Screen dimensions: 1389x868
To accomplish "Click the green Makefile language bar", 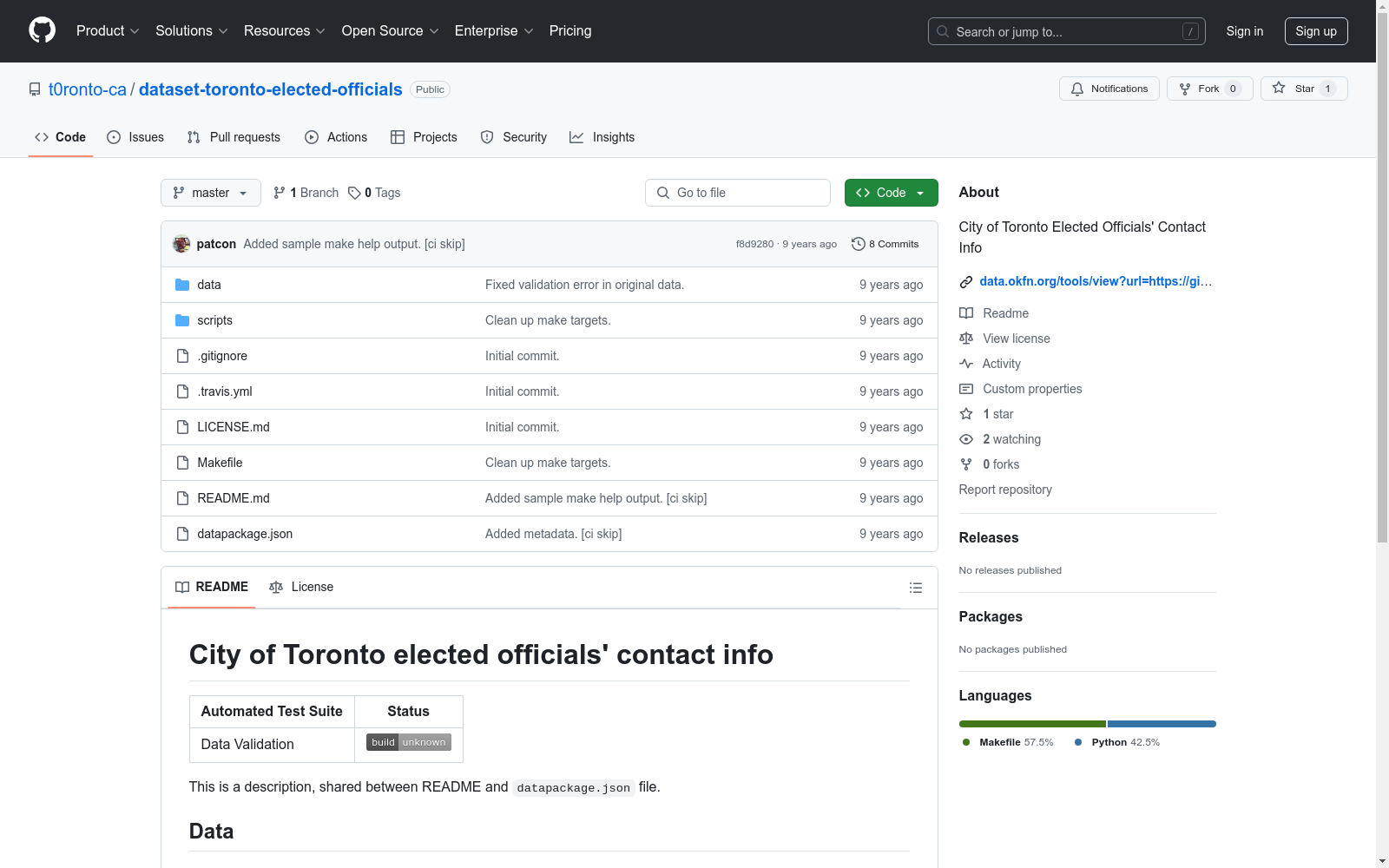I will tap(1032, 724).
